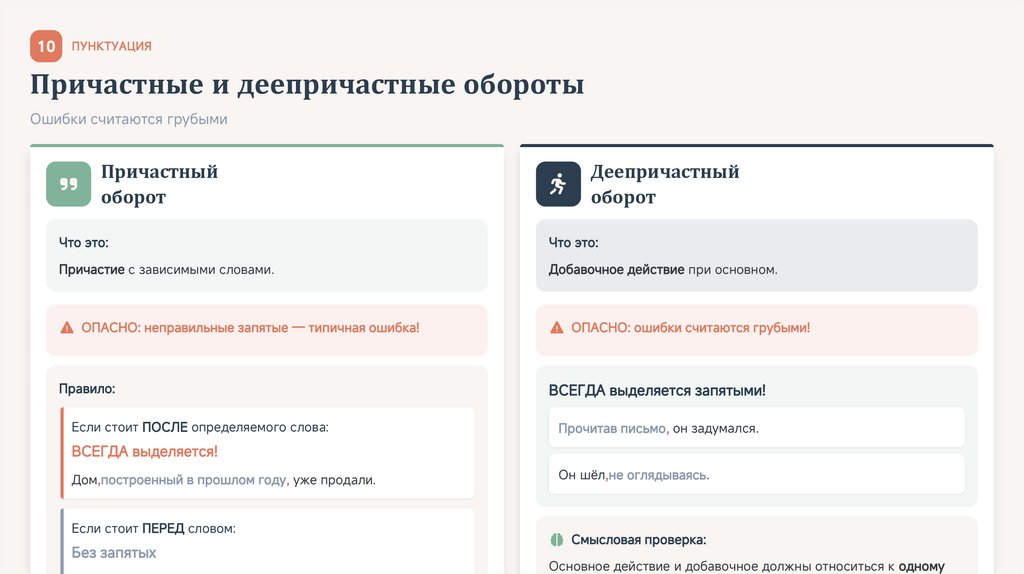
Task: Click example 'Он шёл, не оглядываясь.'
Action: (x=633, y=475)
